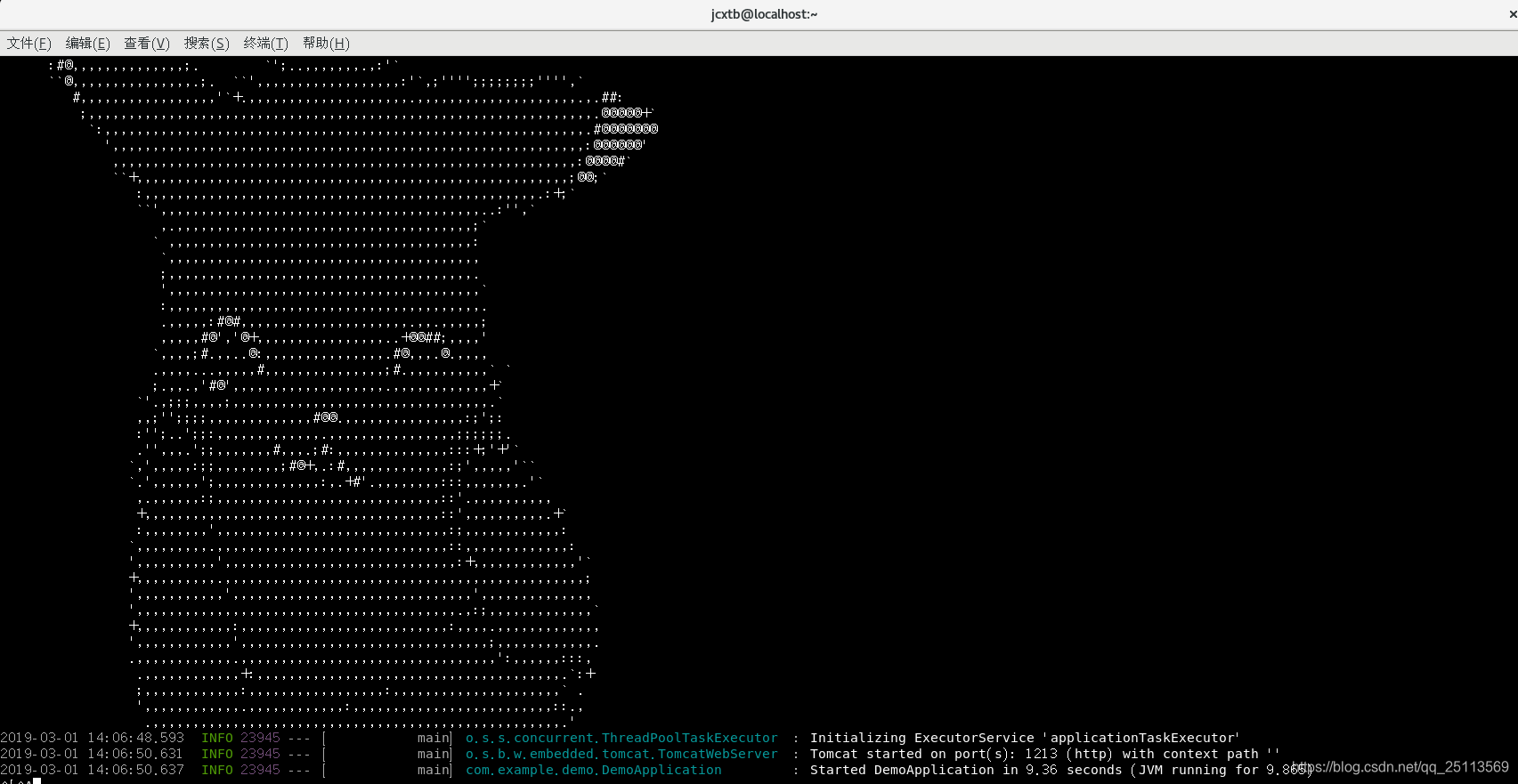Open the 帮助(H) menu
The height and width of the screenshot is (784, 1518).
coord(326,43)
